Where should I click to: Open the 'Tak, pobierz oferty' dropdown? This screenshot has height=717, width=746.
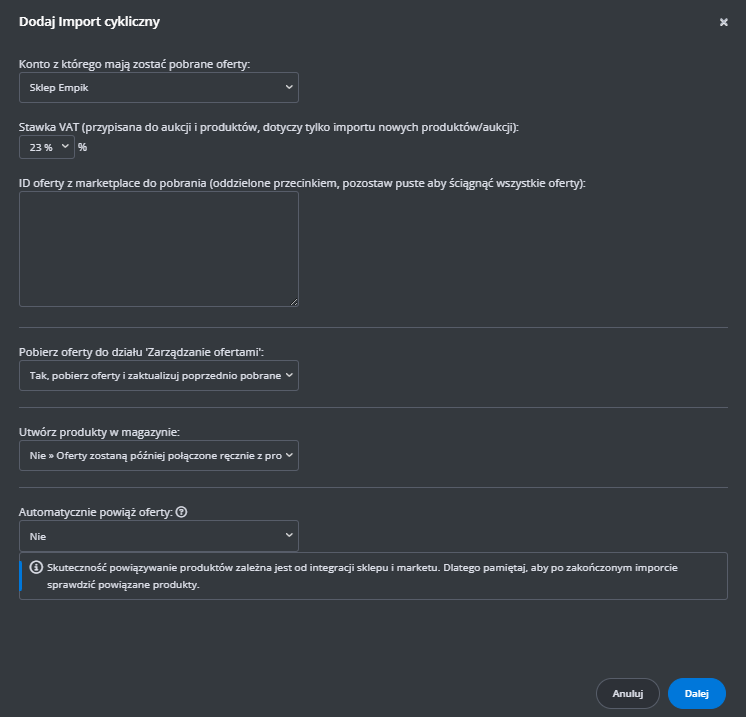(x=158, y=375)
